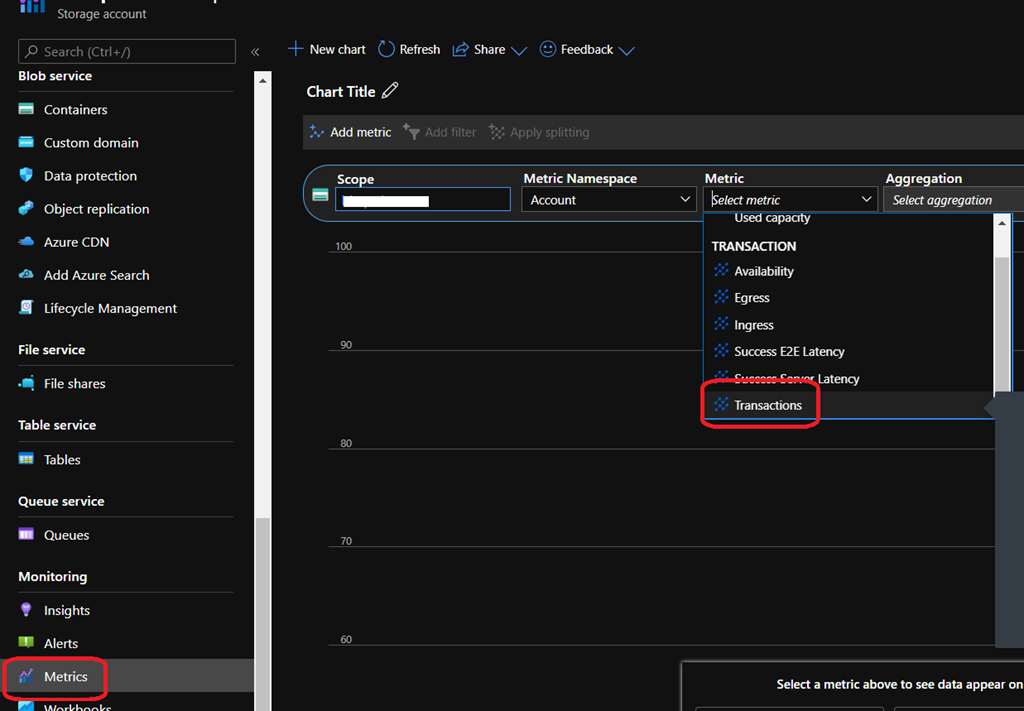
Task: Collapse the sidebar with double chevron
Action: click(255, 51)
